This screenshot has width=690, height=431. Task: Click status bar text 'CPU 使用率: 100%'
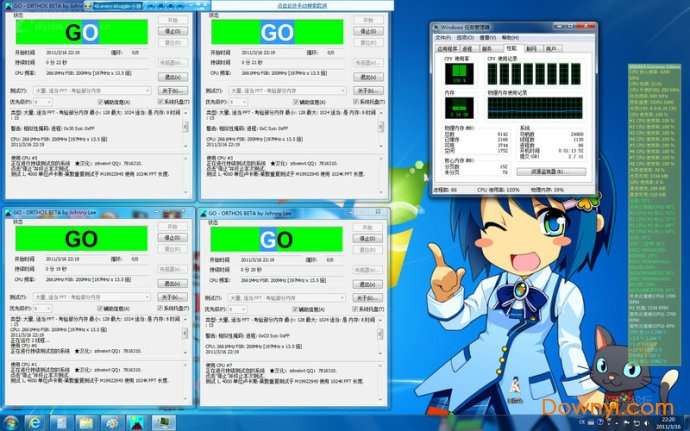[x=498, y=190]
